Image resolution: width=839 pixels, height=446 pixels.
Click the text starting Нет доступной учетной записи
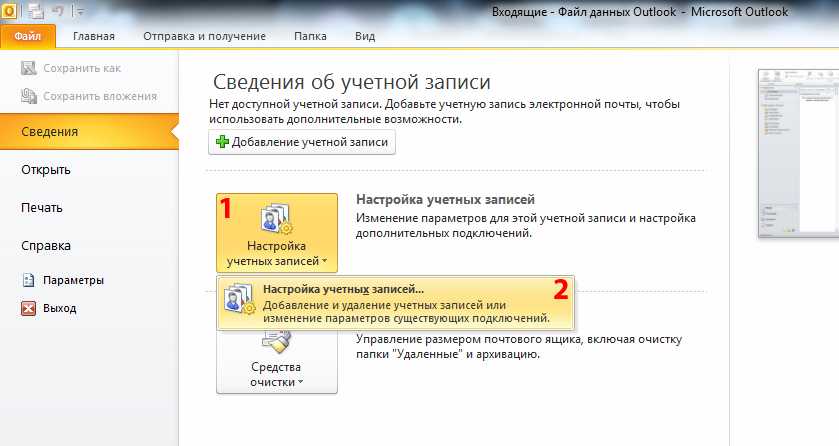[444, 112]
